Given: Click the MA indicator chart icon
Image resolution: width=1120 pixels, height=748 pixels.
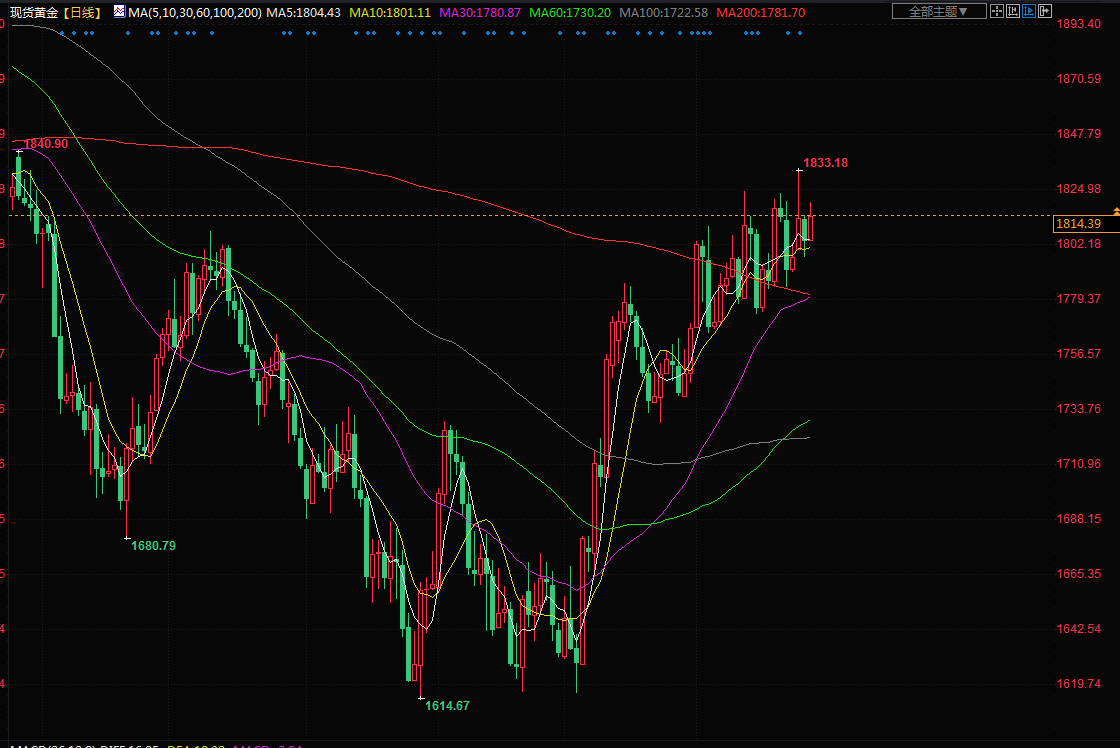Looking at the screenshot, I should pyautogui.click(x=119, y=12).
